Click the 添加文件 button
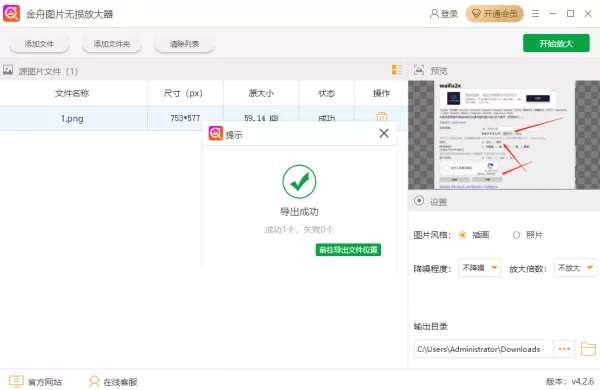600x390 pixels. [39, 44]
